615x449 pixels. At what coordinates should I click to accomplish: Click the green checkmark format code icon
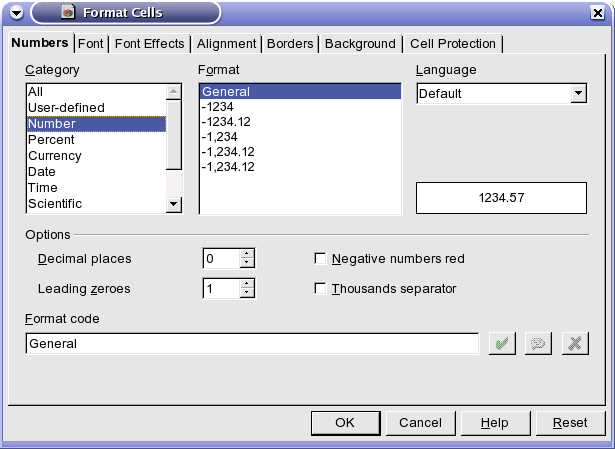[x=501, y=343]
